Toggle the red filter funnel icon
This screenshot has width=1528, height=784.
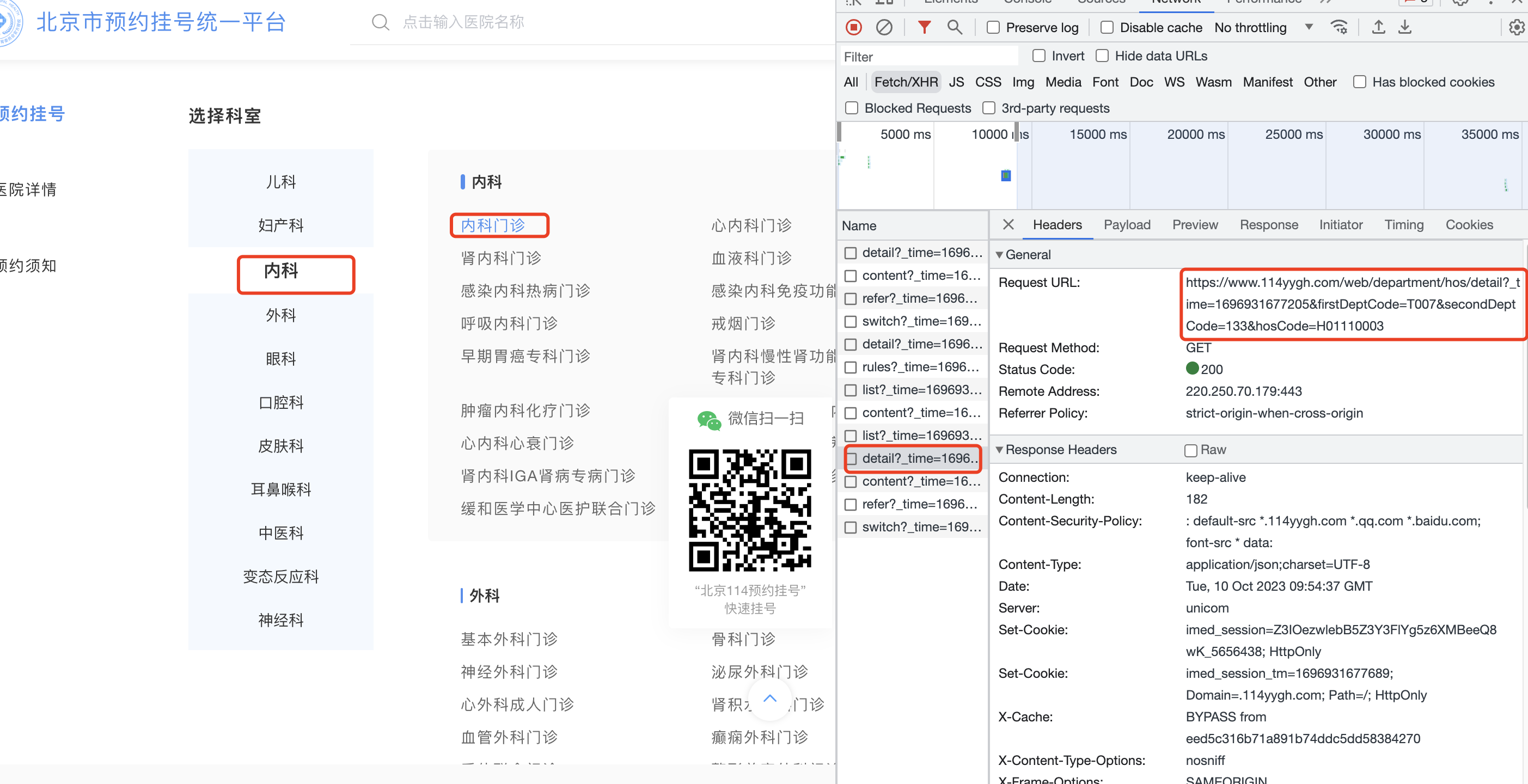tap(924, 27)
